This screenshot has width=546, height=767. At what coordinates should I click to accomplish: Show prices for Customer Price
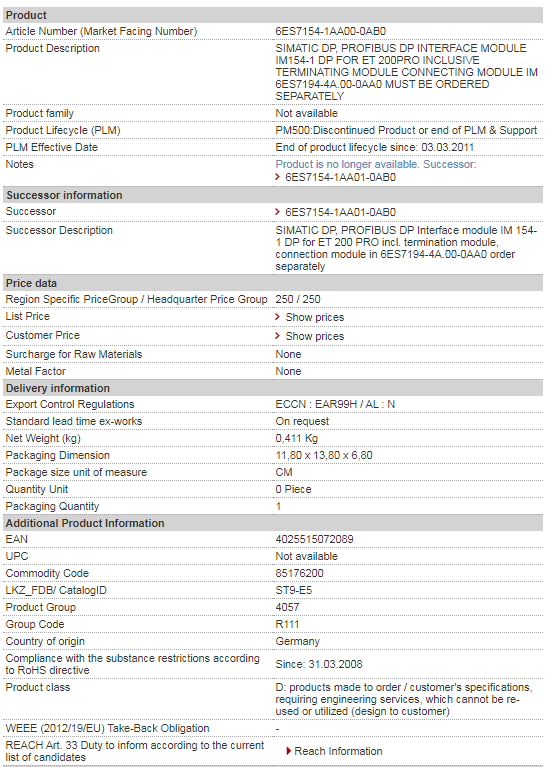point(315,336)
